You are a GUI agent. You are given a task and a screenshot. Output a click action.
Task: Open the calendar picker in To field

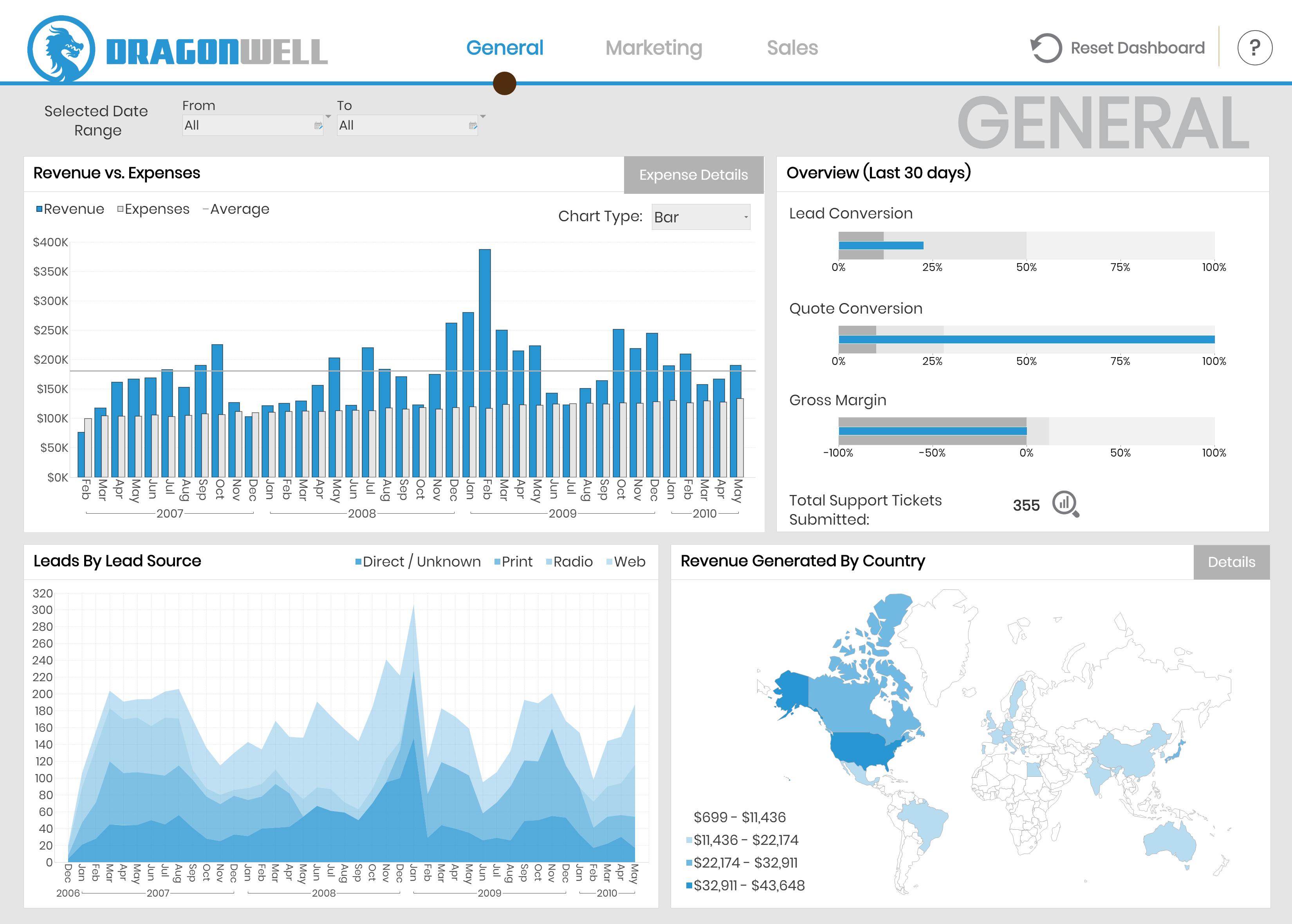click(473, 126)
